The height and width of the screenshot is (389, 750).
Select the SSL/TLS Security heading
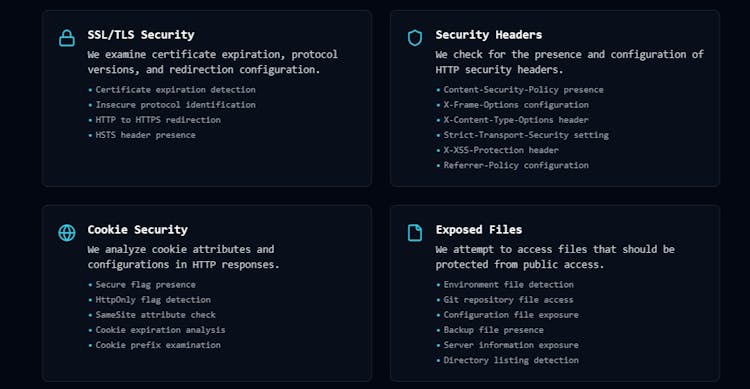click(141, 35)
